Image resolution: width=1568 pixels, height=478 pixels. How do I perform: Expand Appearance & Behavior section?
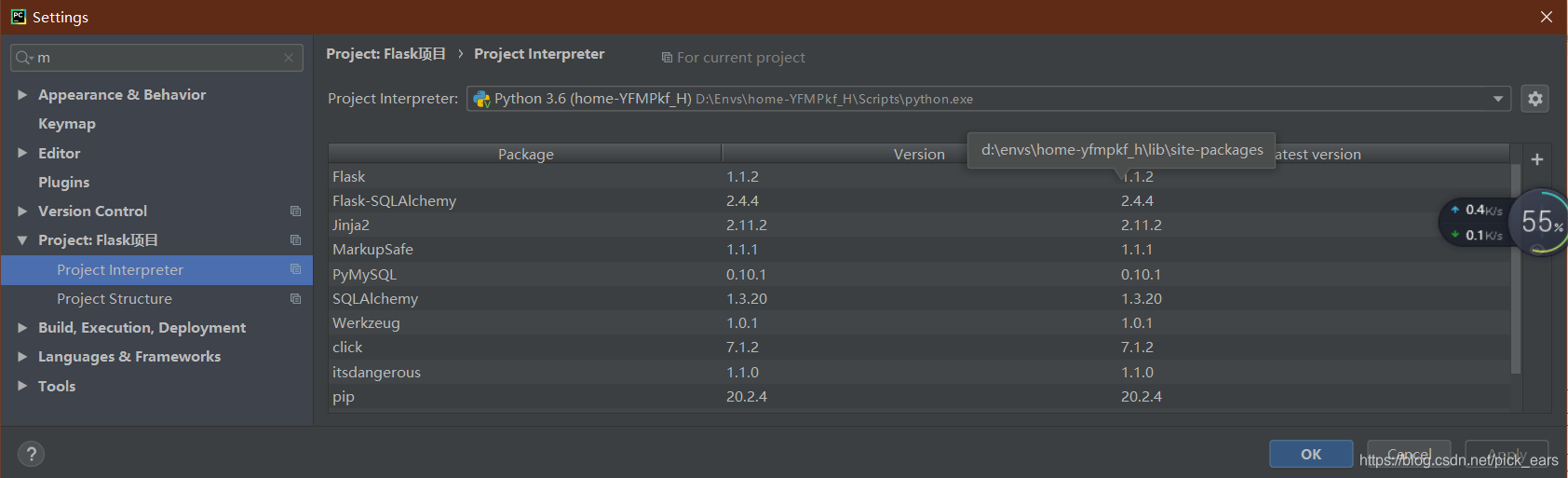(22, 95)
